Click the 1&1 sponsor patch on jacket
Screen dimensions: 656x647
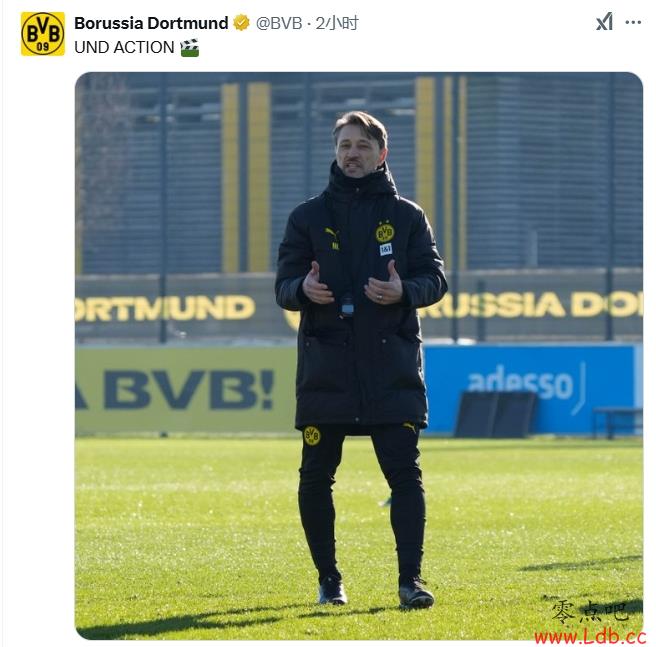click(386, 249)
